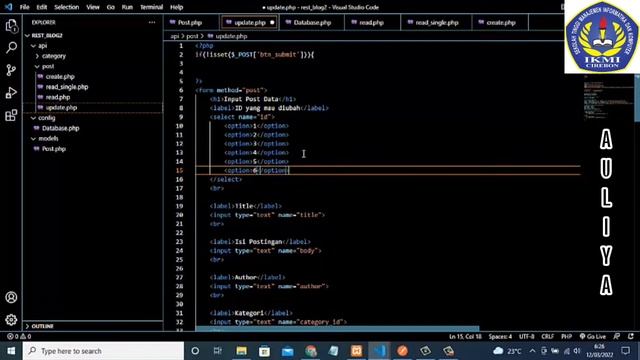Open Chrome from the taskbar

311,351
